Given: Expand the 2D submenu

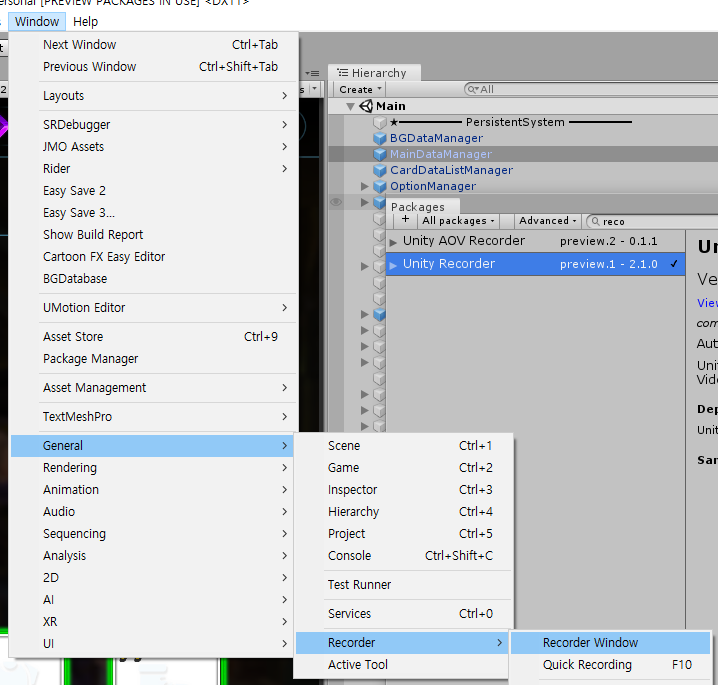Looking at the screenshot, I should pyautogui.click(x=153, y=577).
